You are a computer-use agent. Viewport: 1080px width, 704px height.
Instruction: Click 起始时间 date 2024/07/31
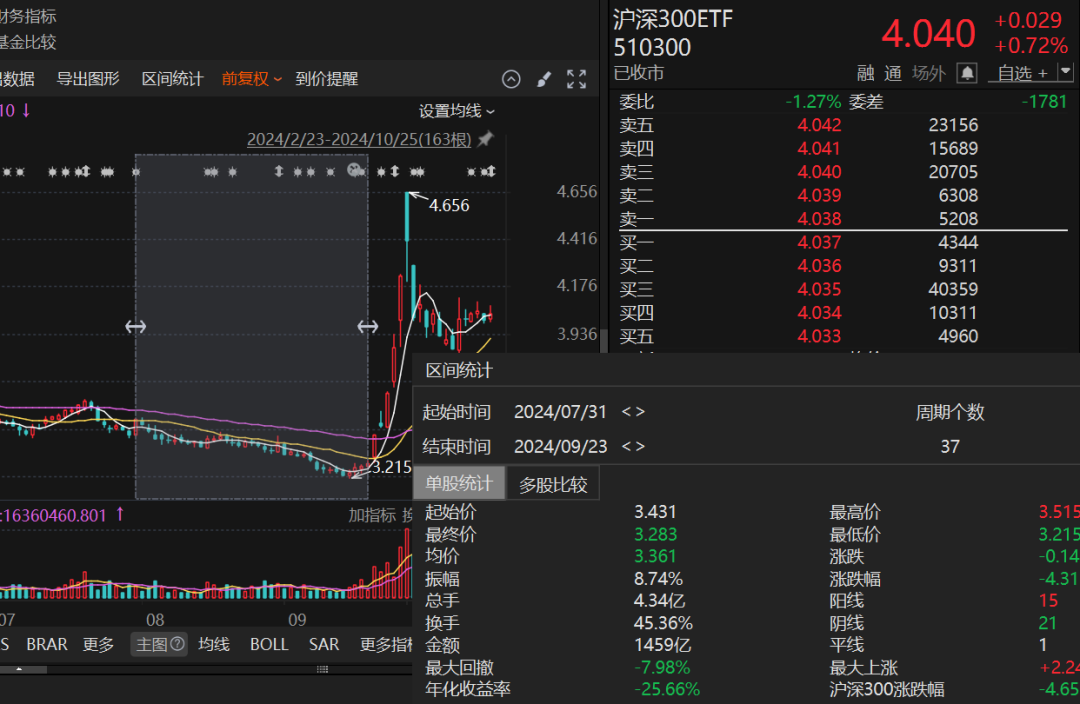coord(560,412)
